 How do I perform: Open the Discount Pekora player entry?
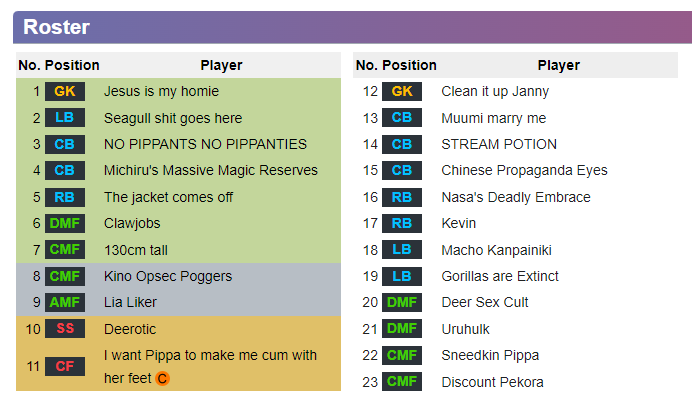click(493, 382)
